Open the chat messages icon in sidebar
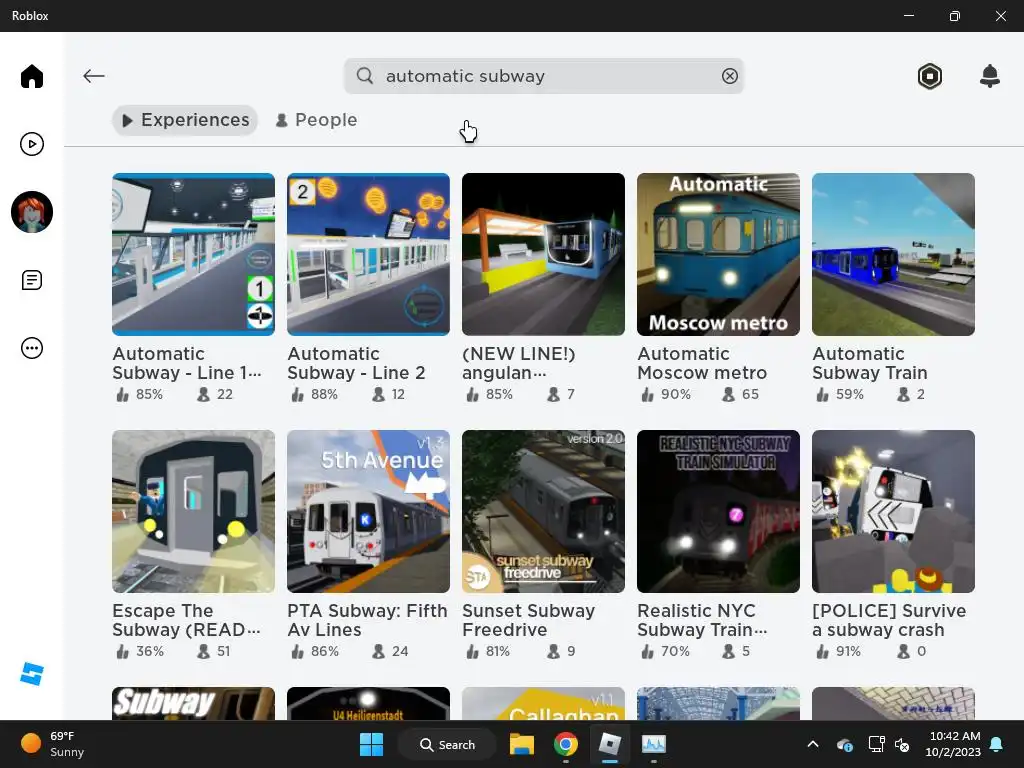Screen dimensions: 1024x768 (x=31, y=280)
